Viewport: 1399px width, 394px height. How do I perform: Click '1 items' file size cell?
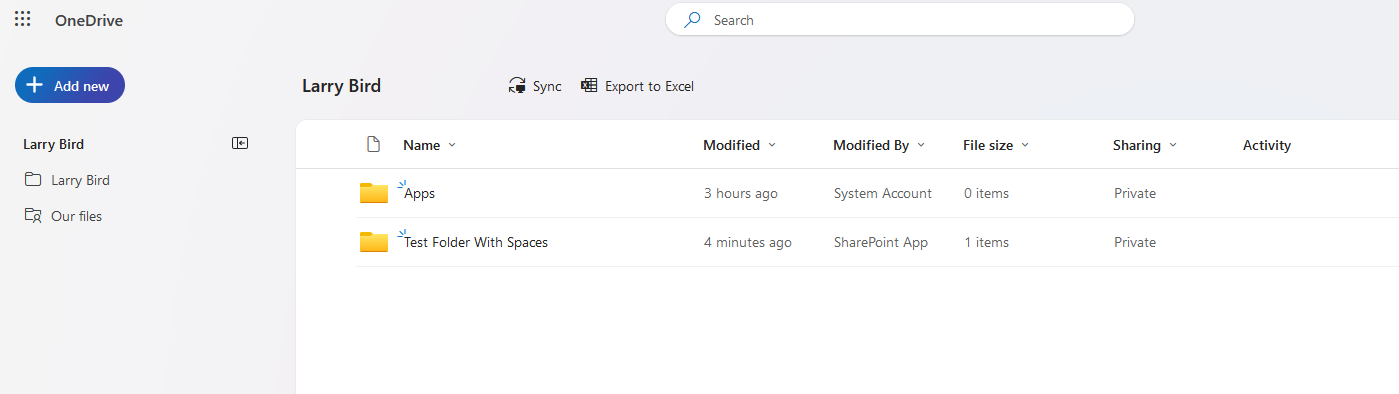click(986, 242)
